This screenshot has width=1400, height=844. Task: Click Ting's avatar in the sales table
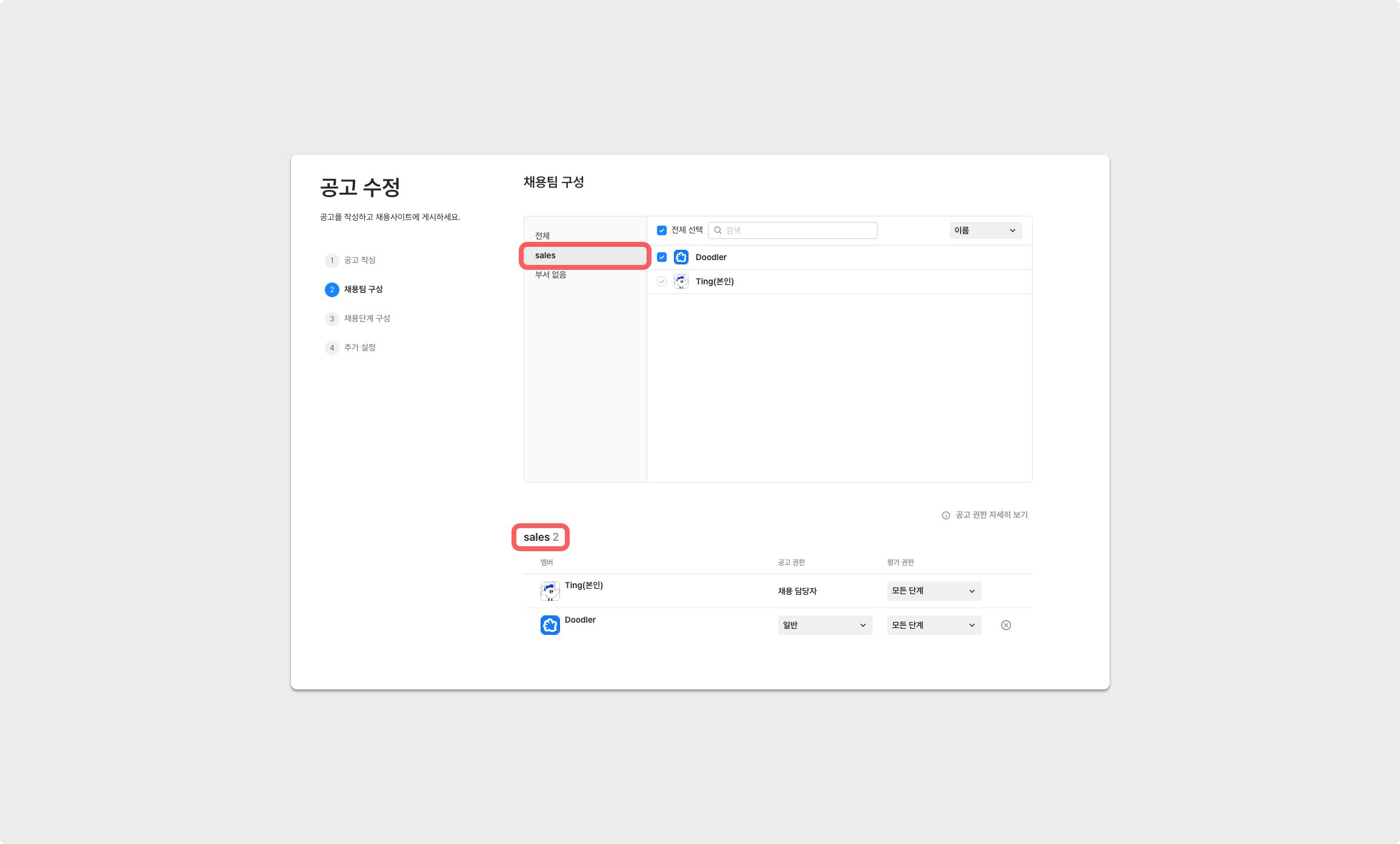[x=550, y=591]
